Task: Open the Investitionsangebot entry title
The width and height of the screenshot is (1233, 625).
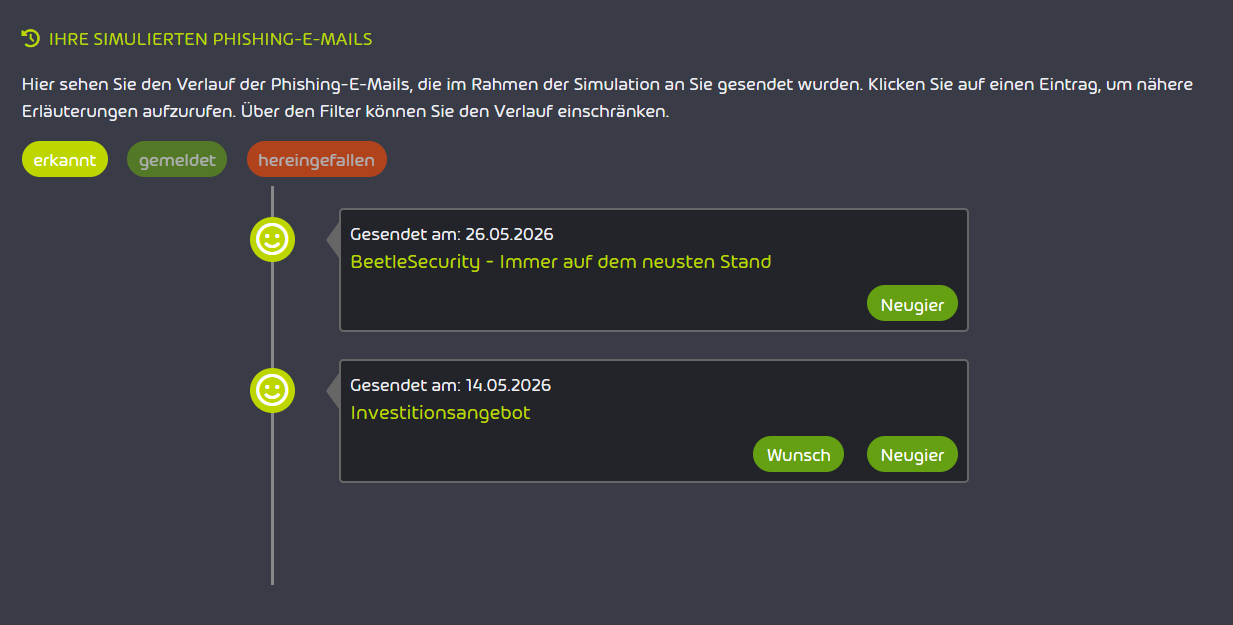Action: [440, 412]
